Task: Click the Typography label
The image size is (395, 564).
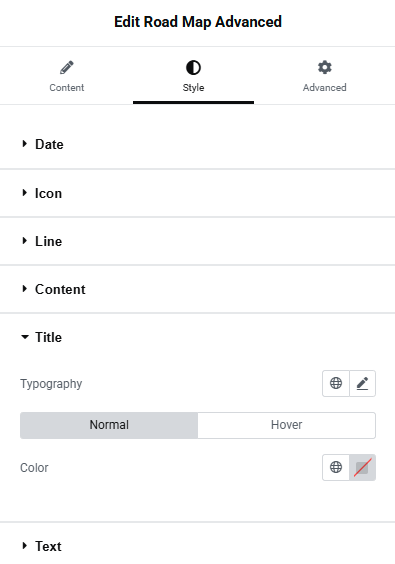Action: [51, 384]
